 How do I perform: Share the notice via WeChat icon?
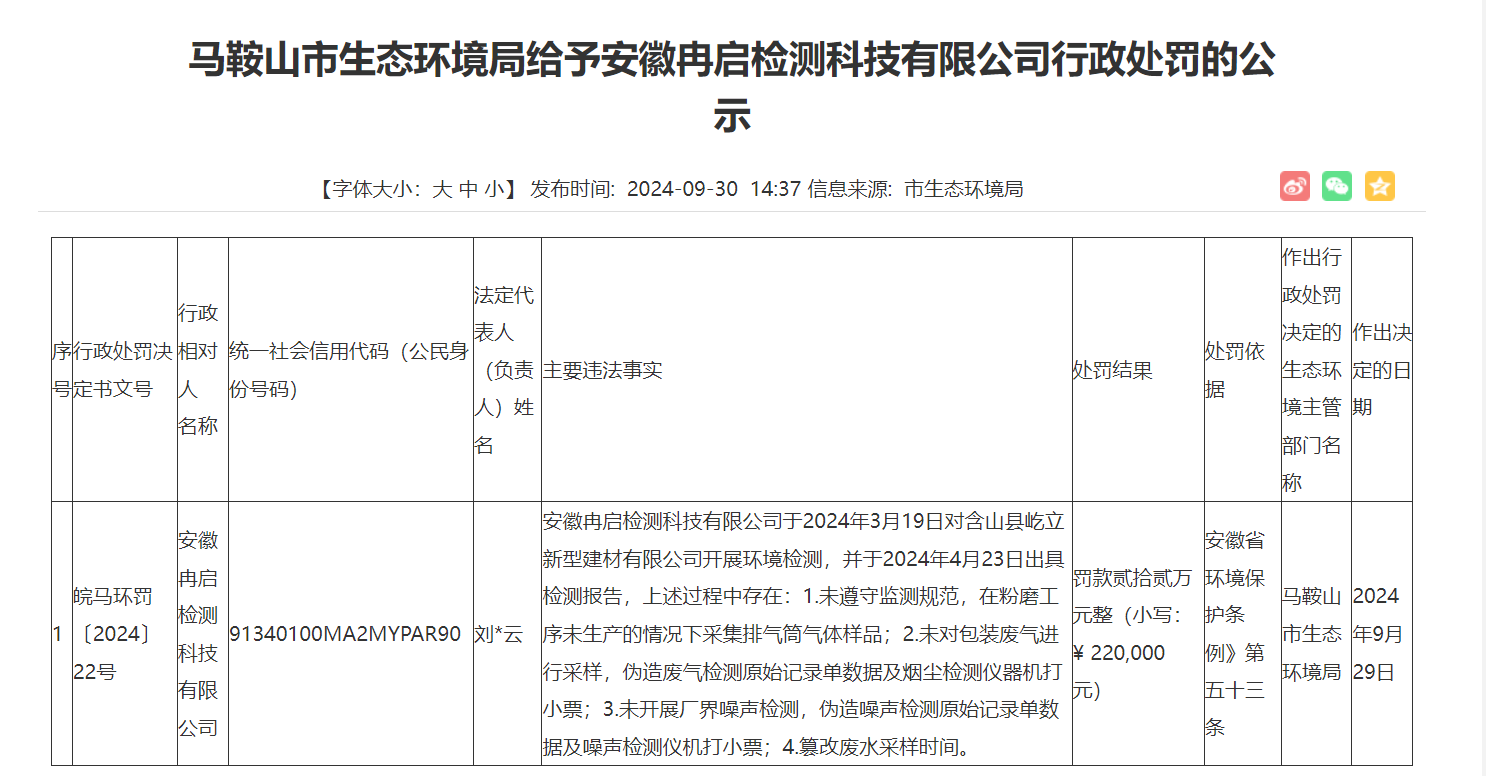(1337, 186)
